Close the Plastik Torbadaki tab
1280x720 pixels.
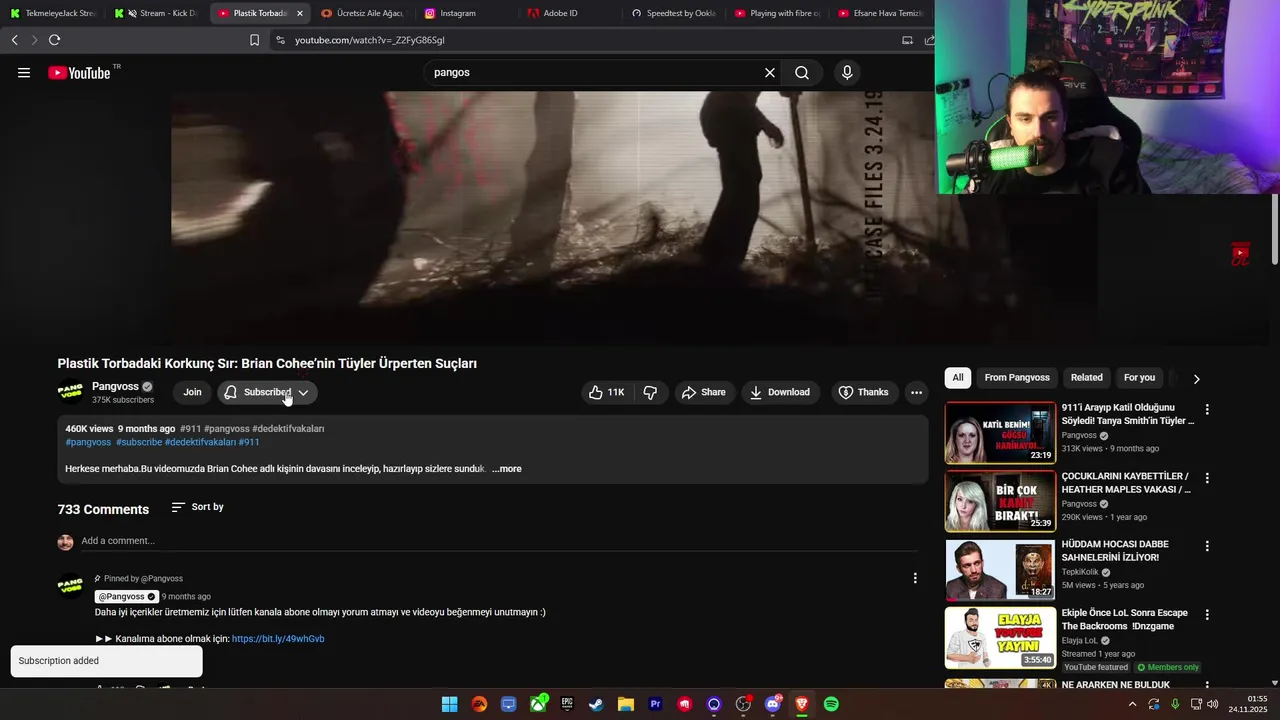point(300,13)
